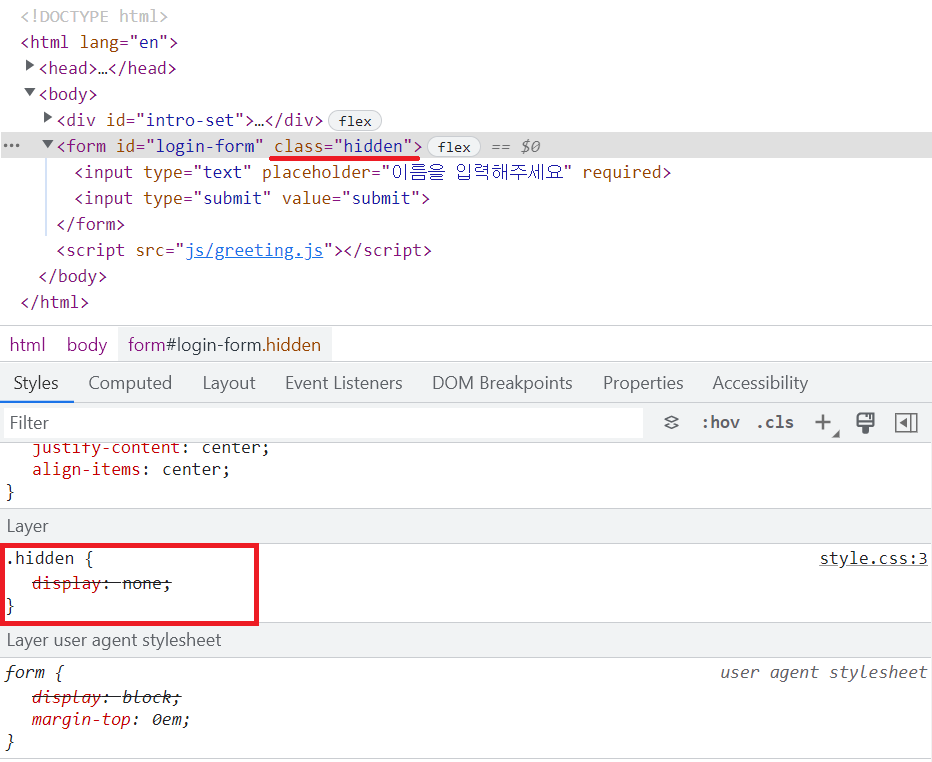This screenshot has height=762, width=932.
Task: Focus the styles Filter field
Action: click(x=324, y=423)
